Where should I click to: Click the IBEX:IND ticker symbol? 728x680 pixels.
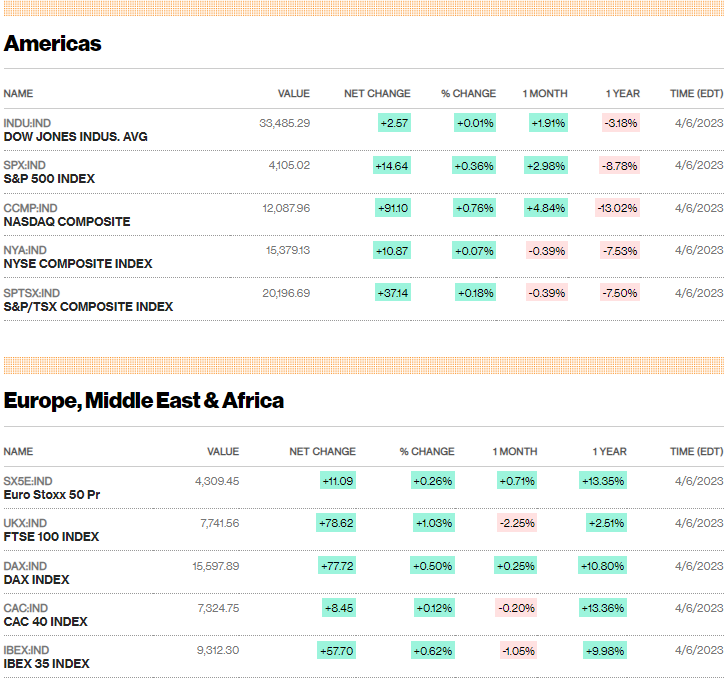point(26,650)
